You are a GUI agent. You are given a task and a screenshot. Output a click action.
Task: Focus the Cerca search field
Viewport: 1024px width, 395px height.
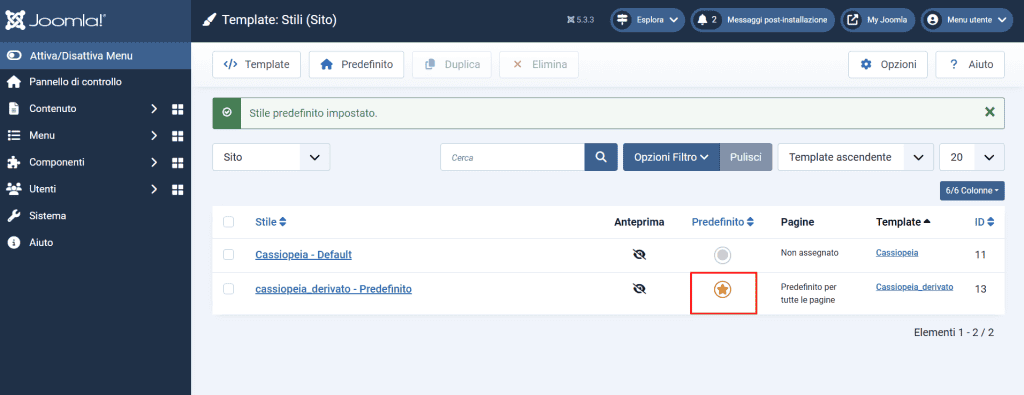click(x=513, y=157)
